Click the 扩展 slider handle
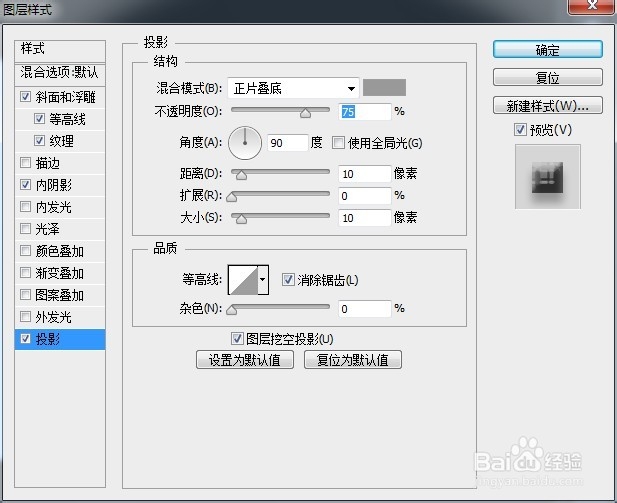The width and height of the screenshot is (617, 503). click(232, 197)
